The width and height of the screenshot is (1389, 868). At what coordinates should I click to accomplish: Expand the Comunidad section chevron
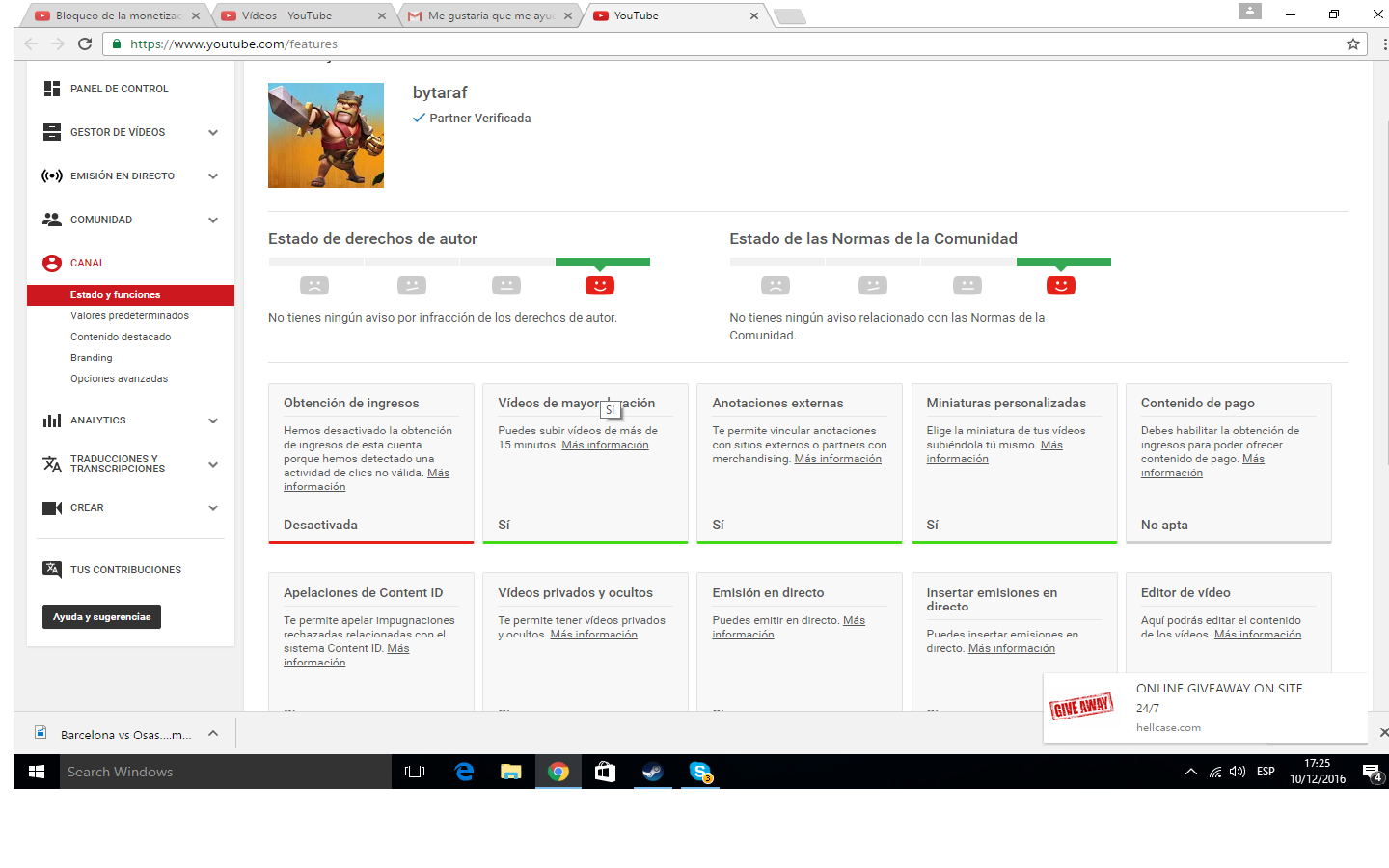tap(213, 220)
